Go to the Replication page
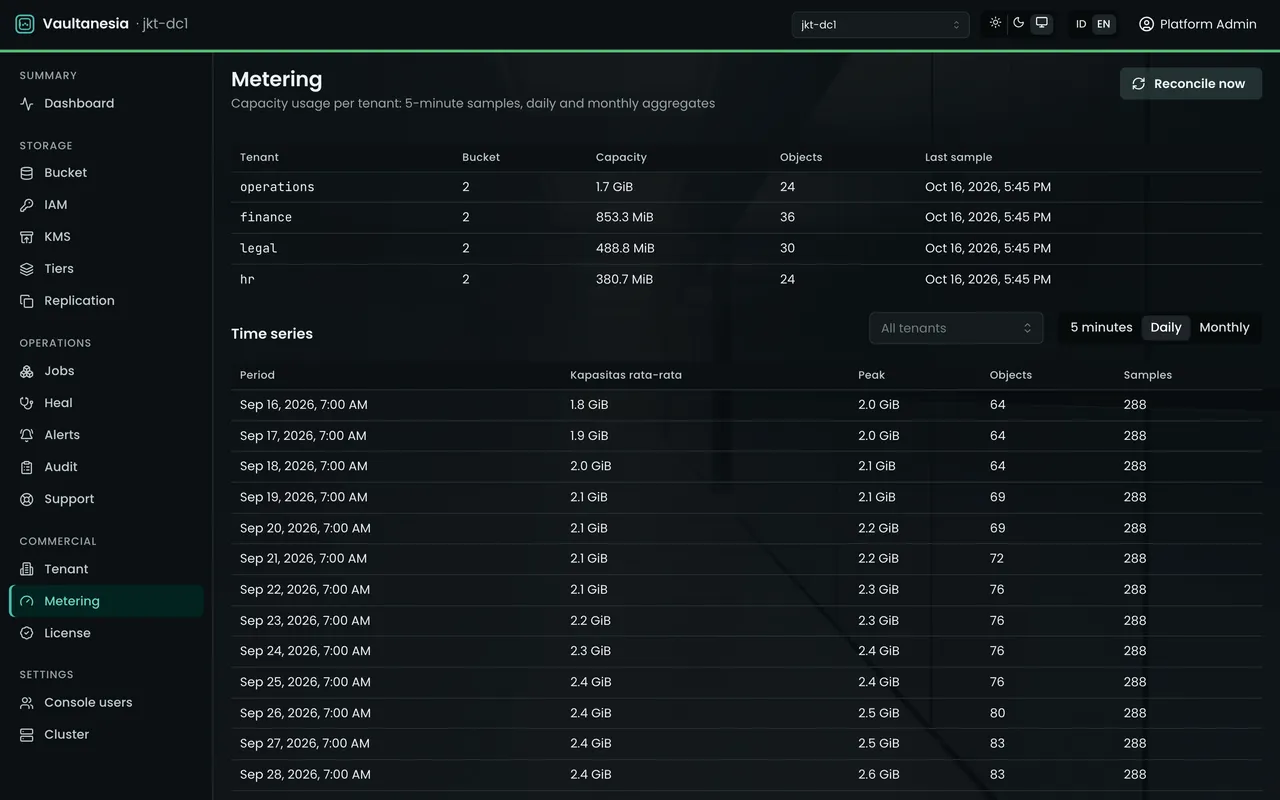1280x800 pixels. click(x=106, y=301)
